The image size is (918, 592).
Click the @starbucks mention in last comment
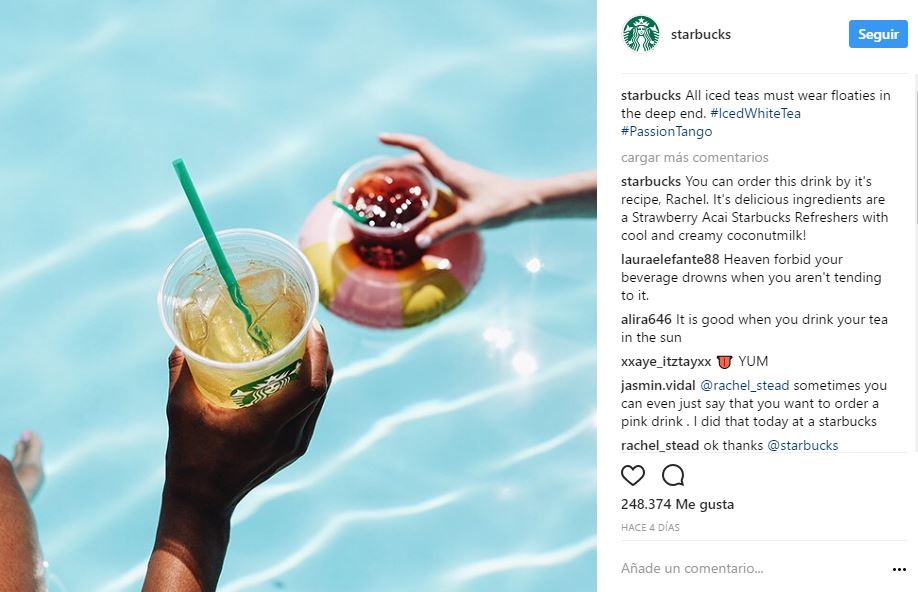tap(803, 445)
